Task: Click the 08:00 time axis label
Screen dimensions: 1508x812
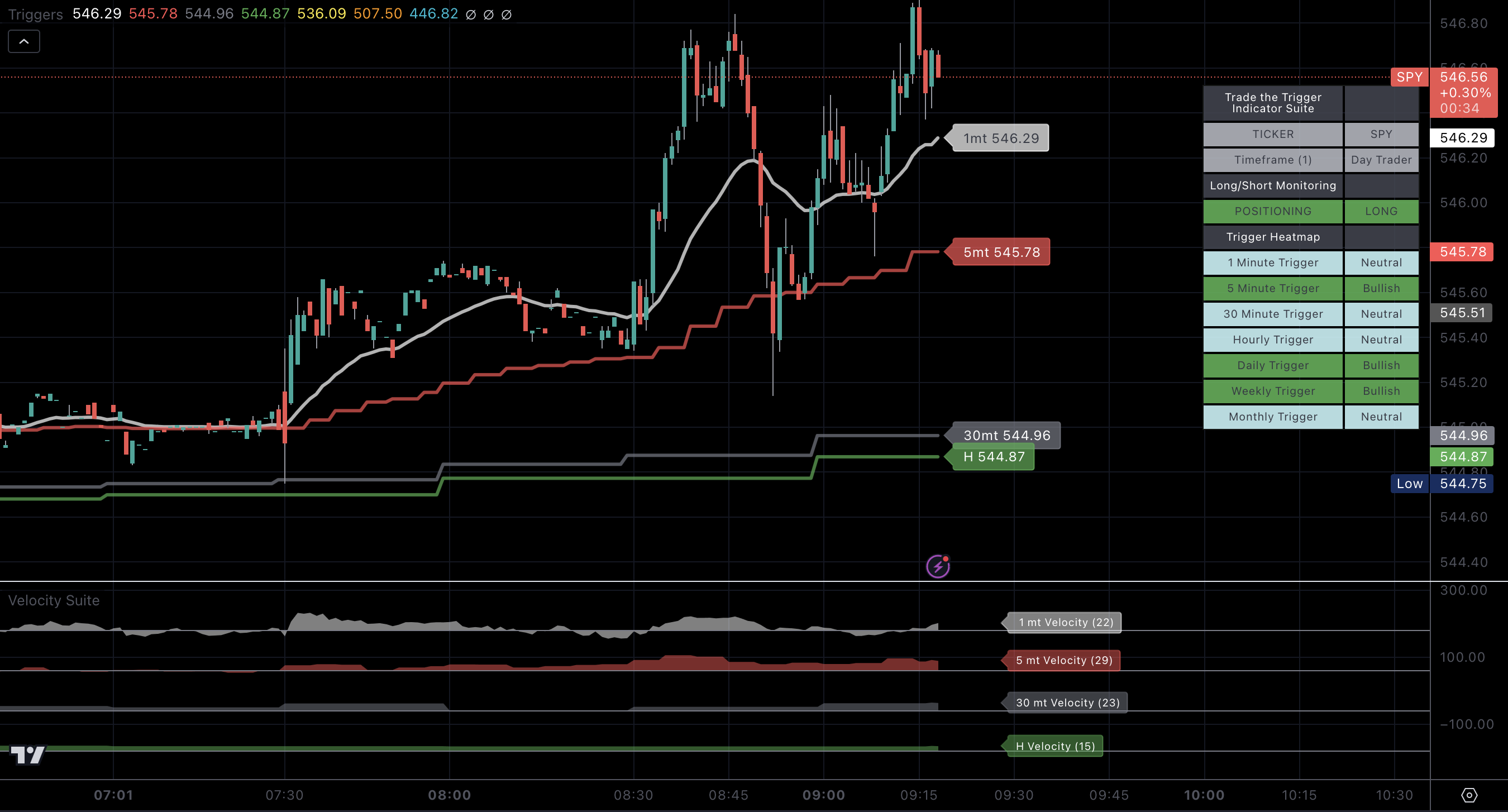Action: (449, 795)
